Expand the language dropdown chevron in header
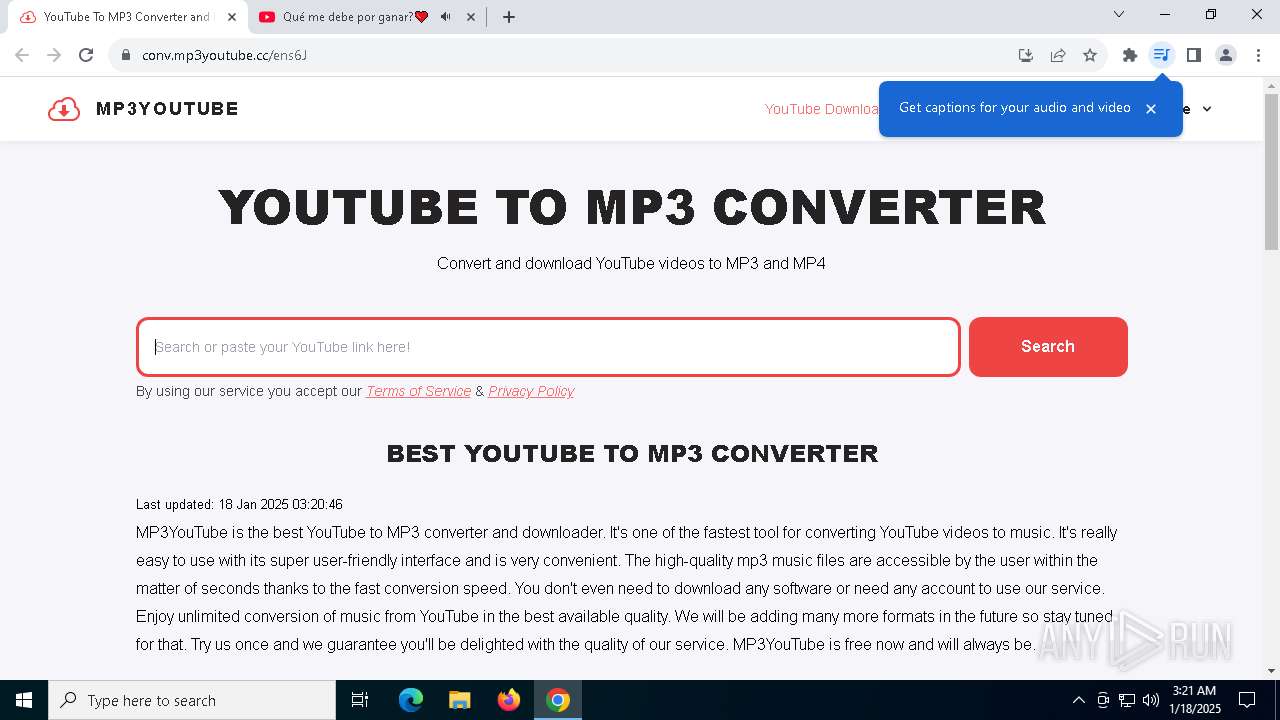The image size is (1280, 720). click(x=1207, y=109)
